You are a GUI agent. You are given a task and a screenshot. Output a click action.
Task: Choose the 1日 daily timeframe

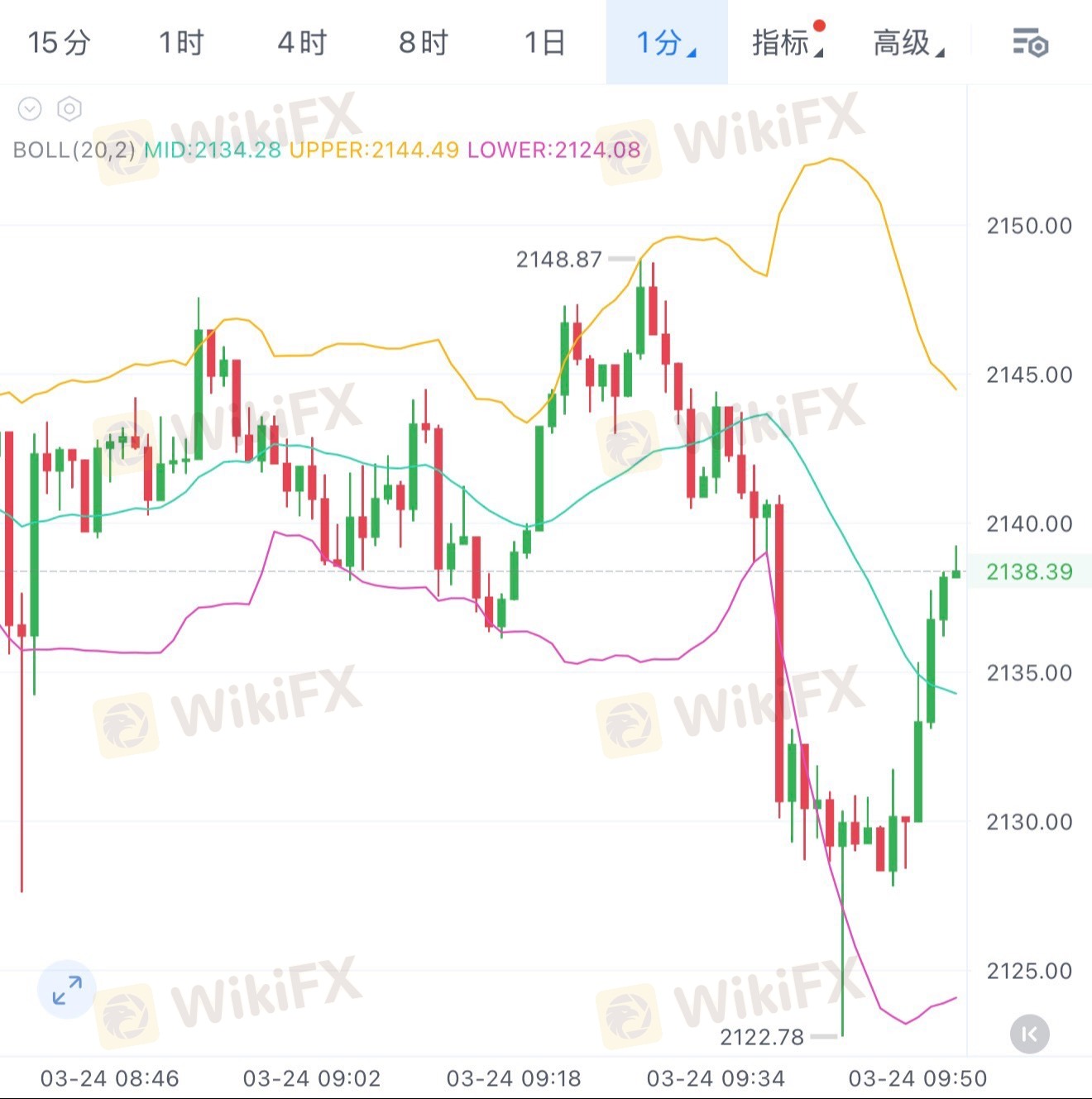545,42
